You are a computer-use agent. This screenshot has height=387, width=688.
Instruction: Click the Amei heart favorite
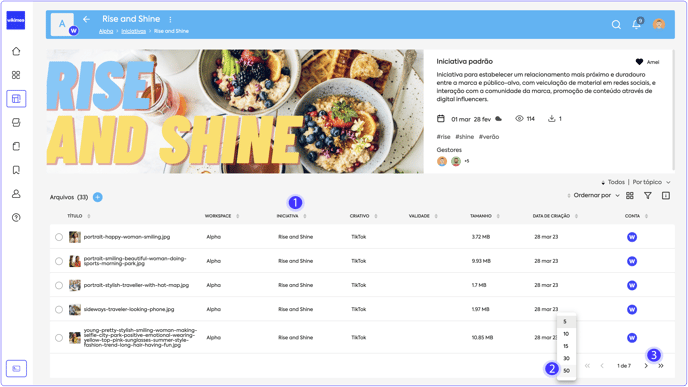pos(647,62)
